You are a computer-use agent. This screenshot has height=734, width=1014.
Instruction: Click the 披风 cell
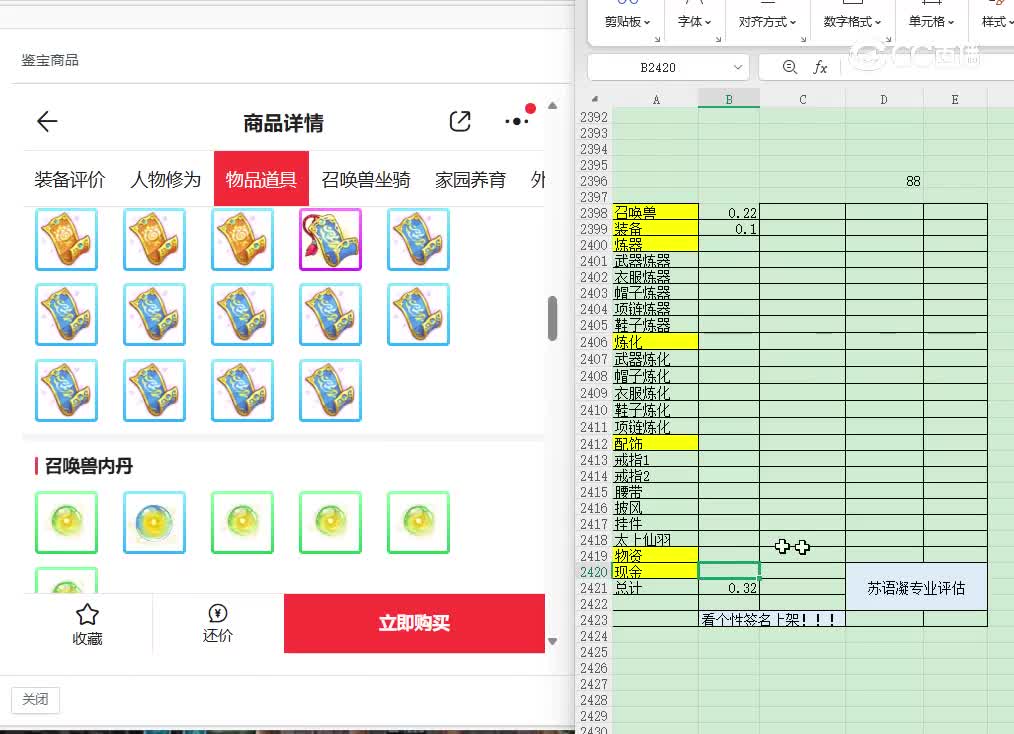tap(656, 508)
